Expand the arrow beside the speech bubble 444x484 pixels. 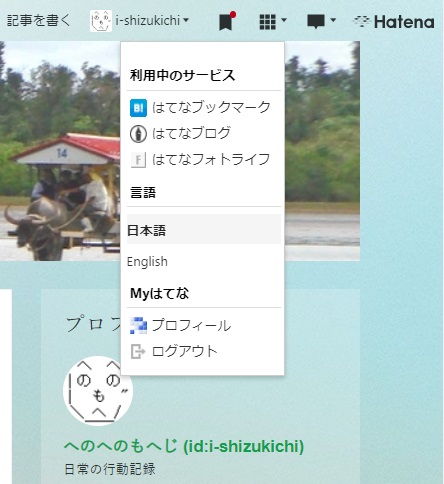click(x=333, y=20)
